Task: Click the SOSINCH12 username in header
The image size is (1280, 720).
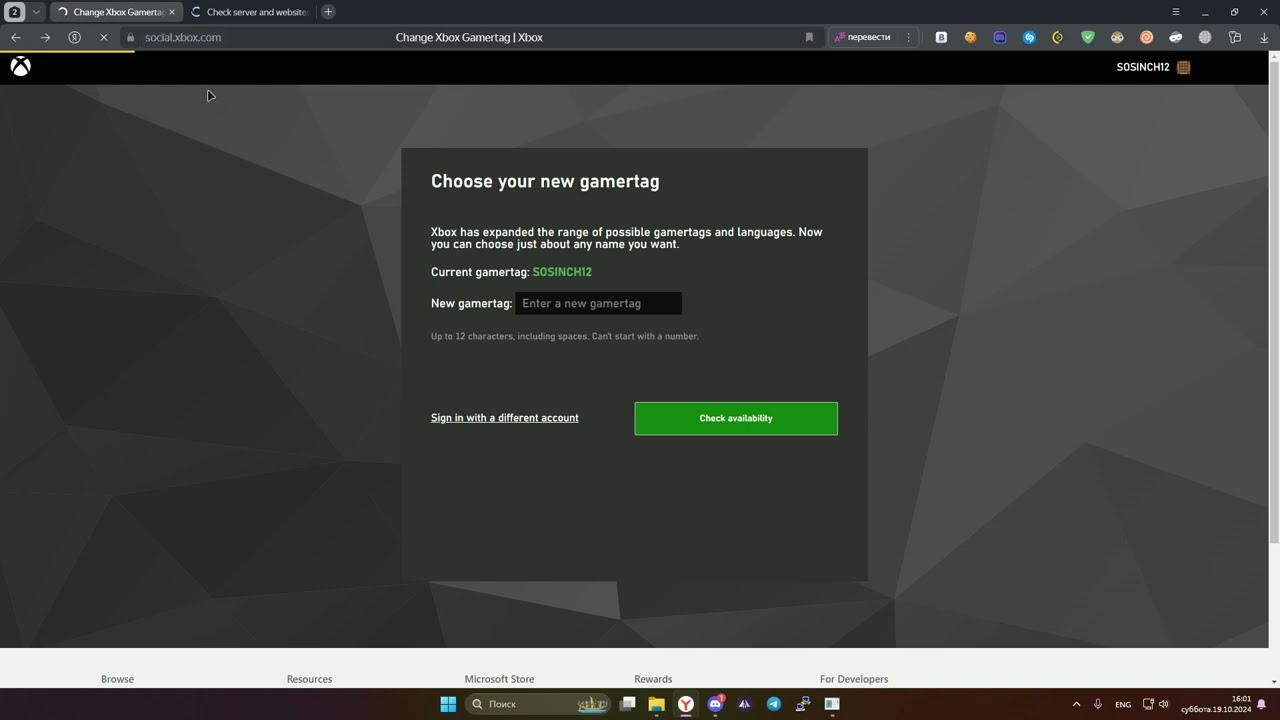Action: (1143, 67)
